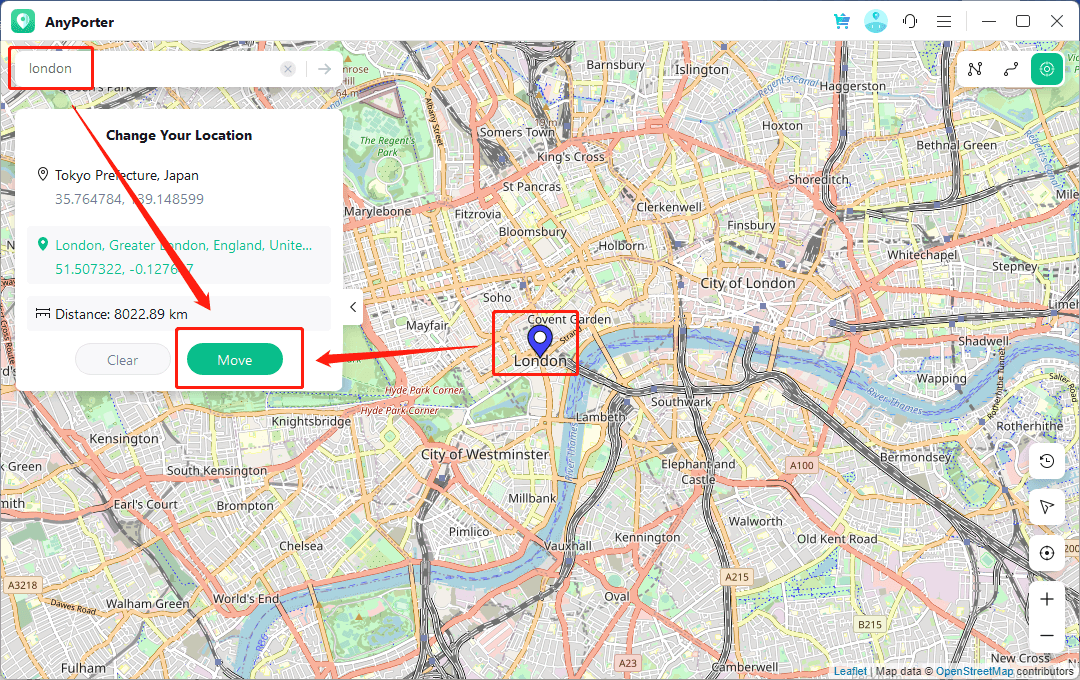Click the Kennington map label
The width and height of the screenshot is (1080, 680).
point(647,537)
